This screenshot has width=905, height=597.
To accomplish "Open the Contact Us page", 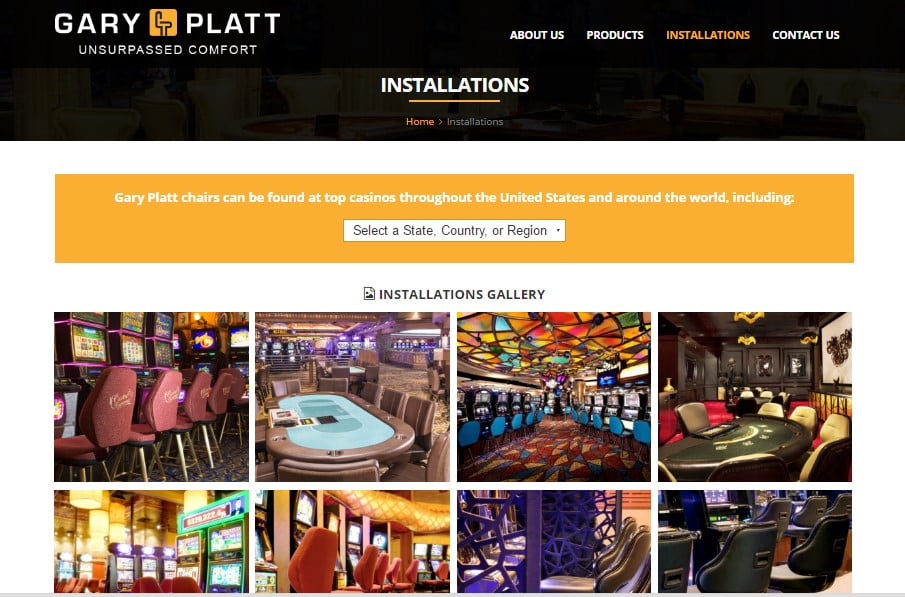I will [806, 35].
